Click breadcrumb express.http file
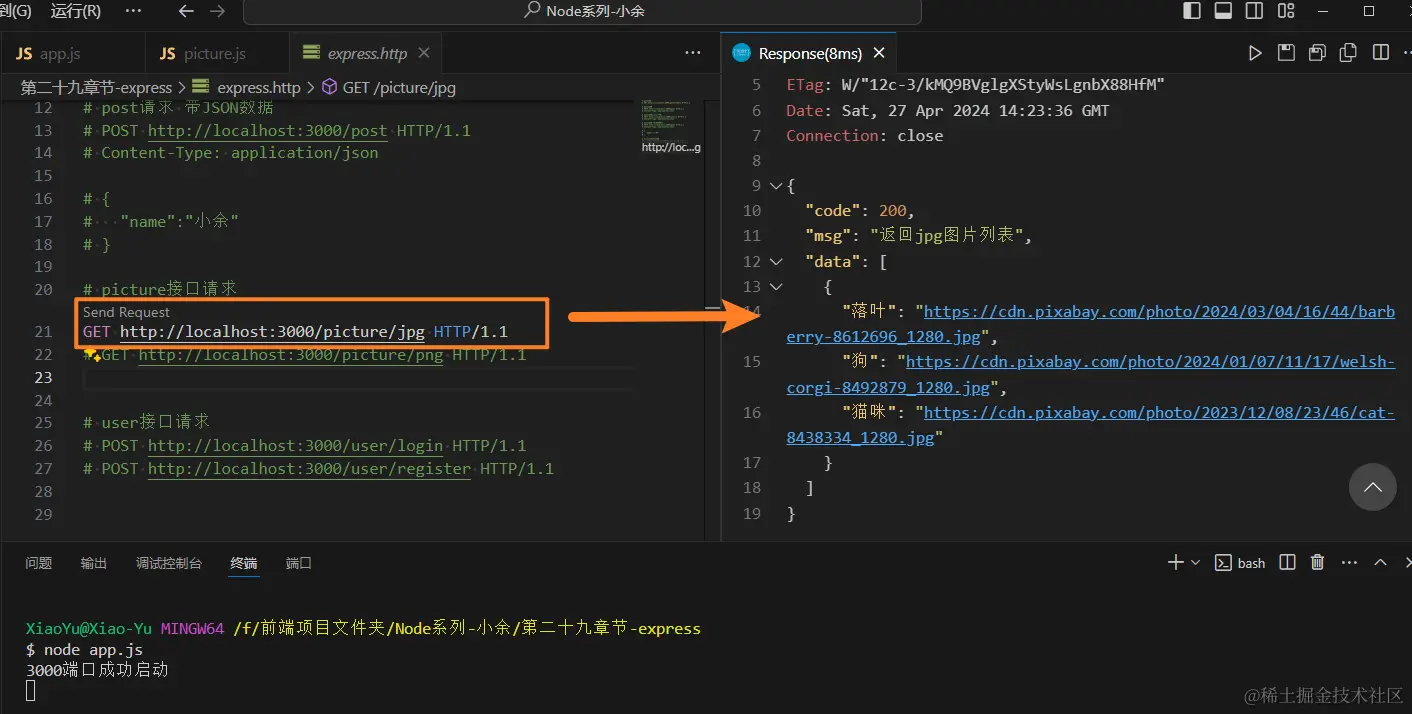 [x=247, y=87]
